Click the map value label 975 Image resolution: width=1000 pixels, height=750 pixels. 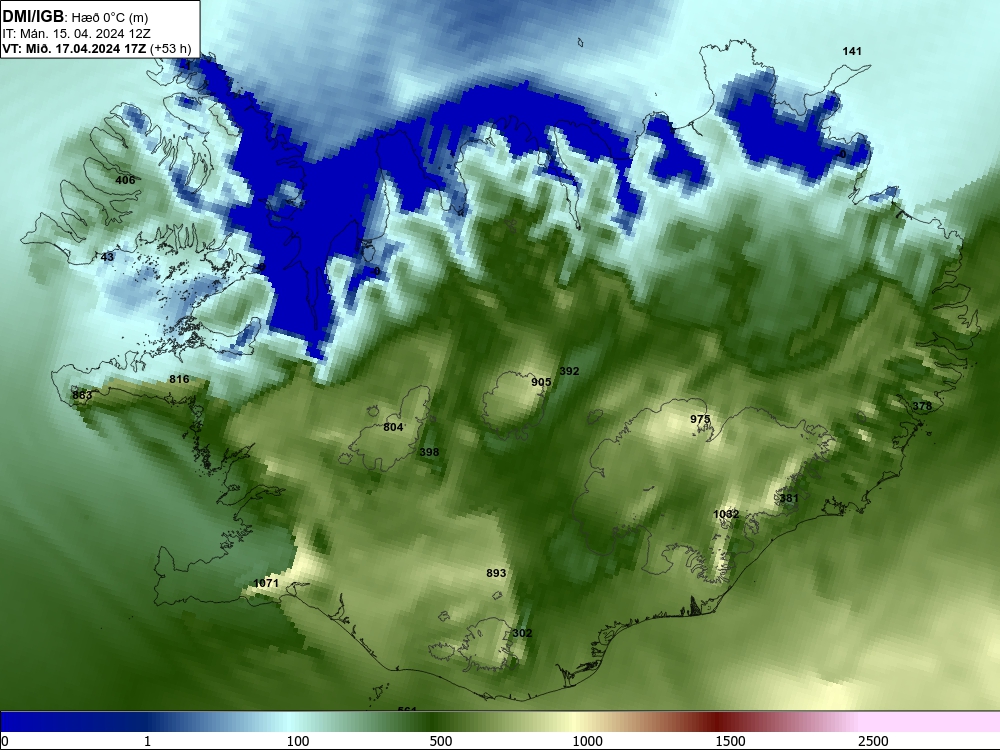pos(700,419)
